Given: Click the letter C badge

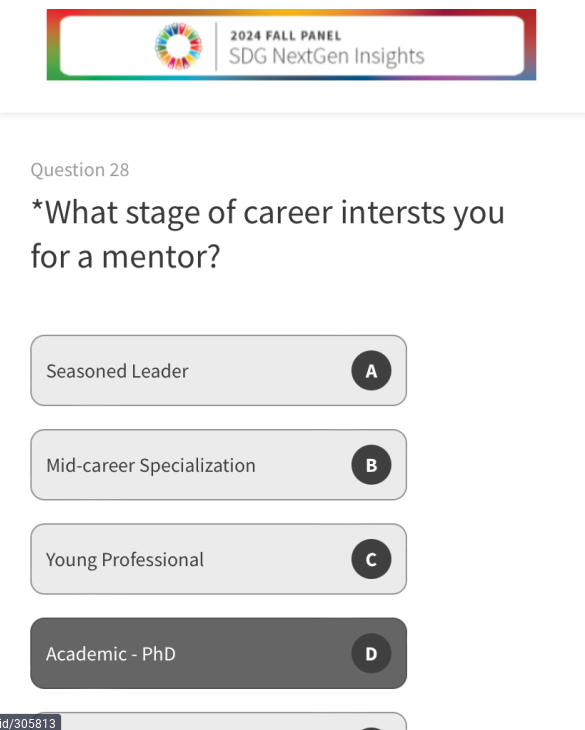Looking at the screenshot, I should coord(371,559).
